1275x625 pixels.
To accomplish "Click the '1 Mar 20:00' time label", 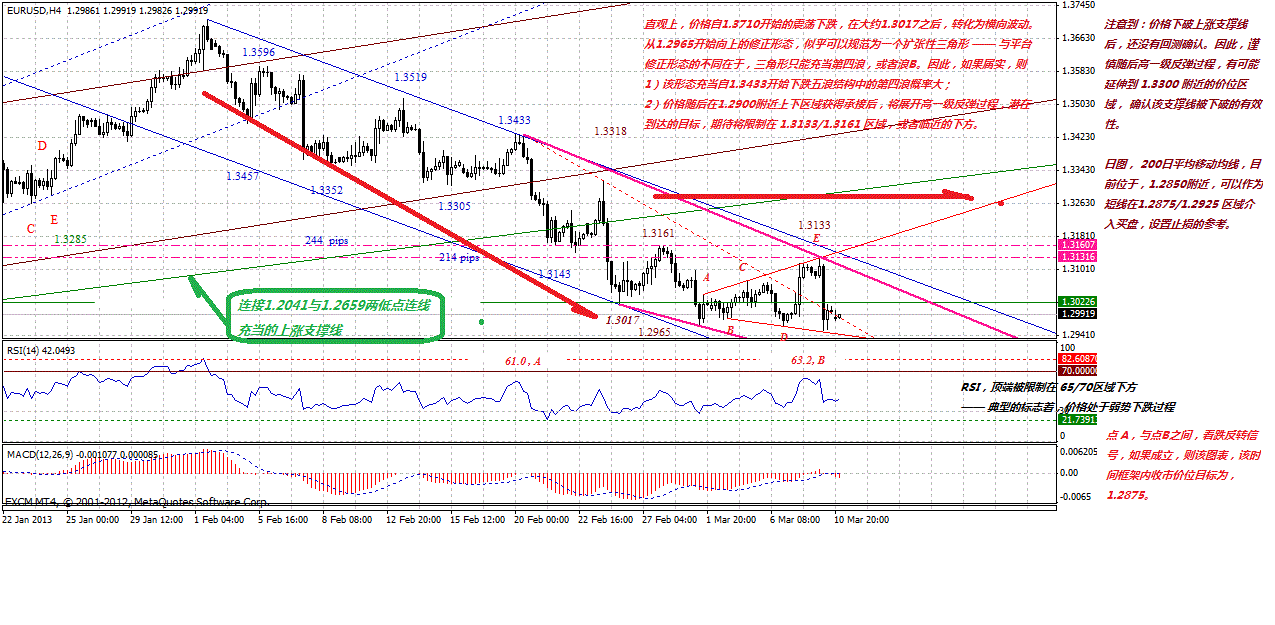I will point(731,519).
